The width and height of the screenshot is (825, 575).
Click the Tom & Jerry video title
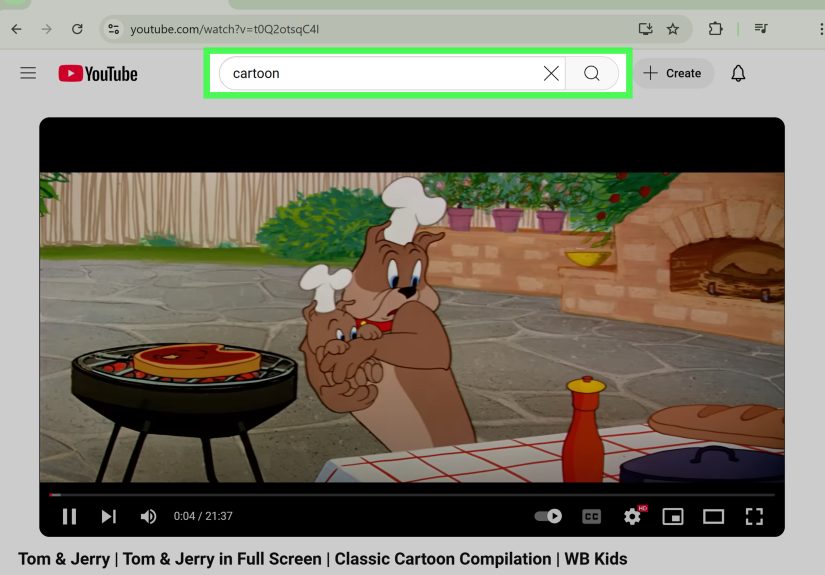(323, 559)
